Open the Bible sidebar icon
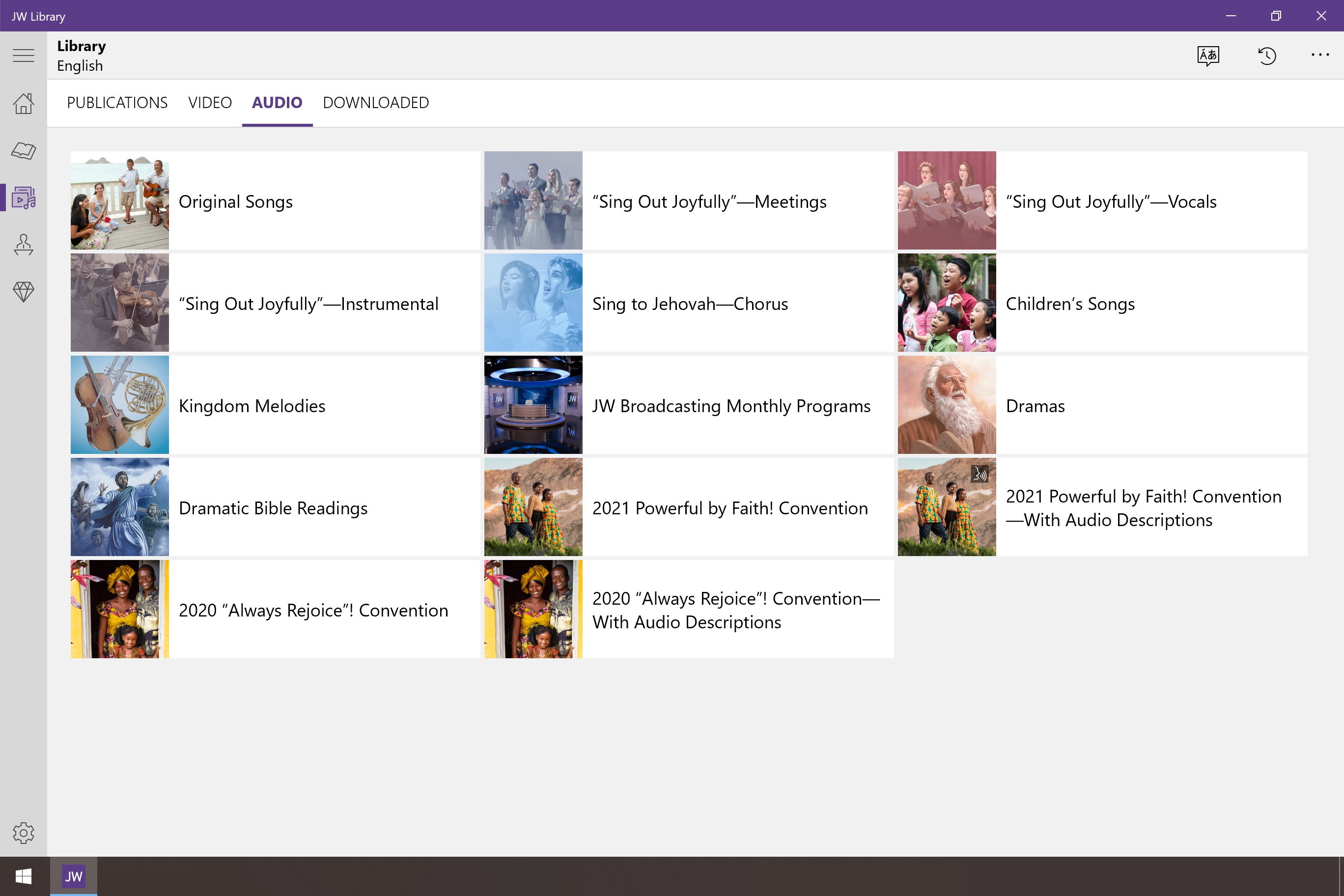The width and height of the screenshot is (1344, 896). (24, 151)
